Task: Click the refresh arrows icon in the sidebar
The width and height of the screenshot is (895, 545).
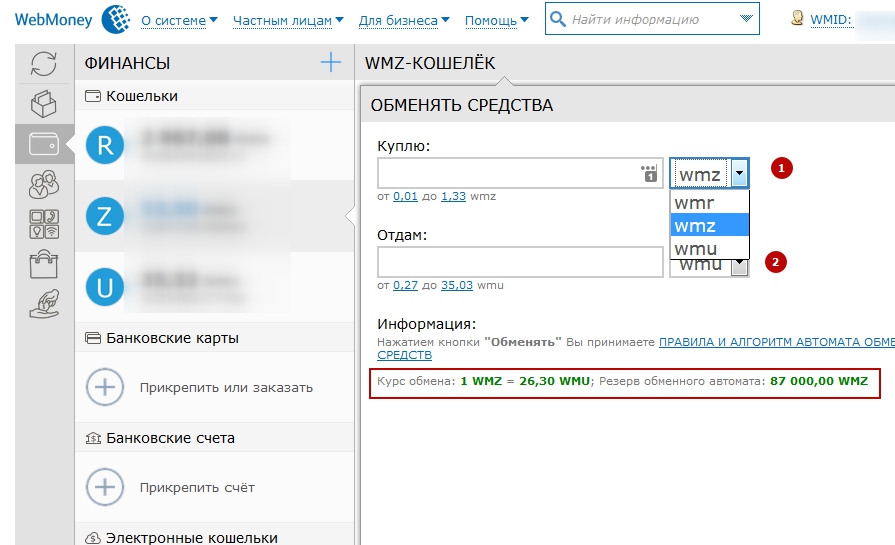Action: 44,63
